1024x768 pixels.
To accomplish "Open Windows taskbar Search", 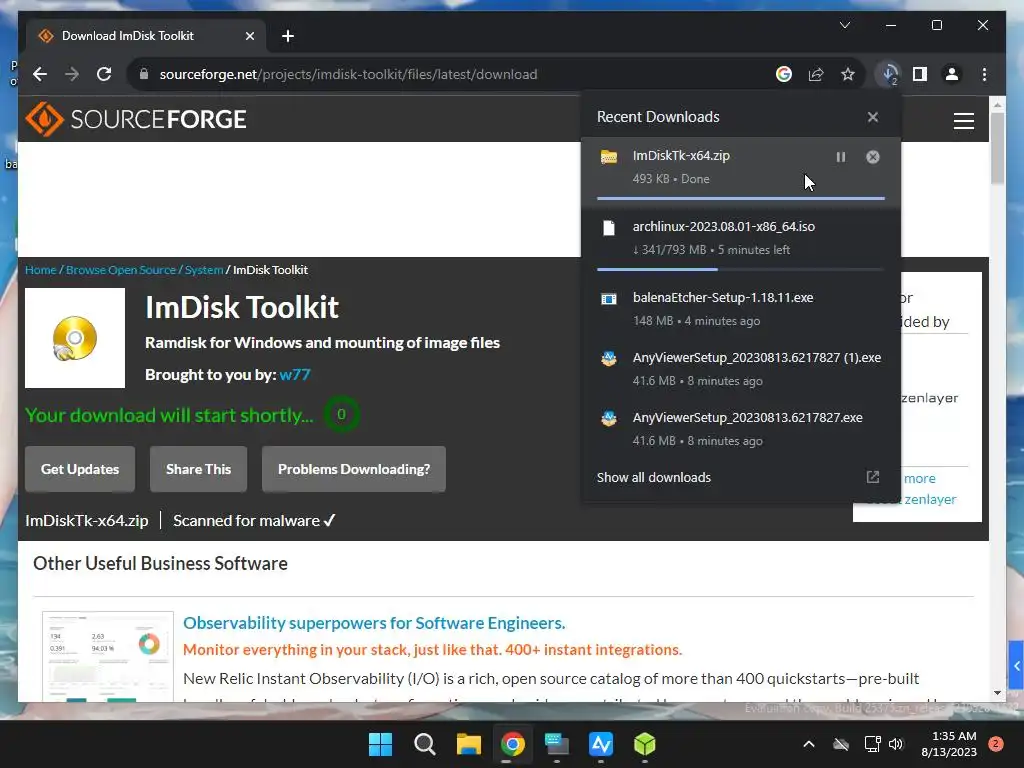I will (424, 744).
